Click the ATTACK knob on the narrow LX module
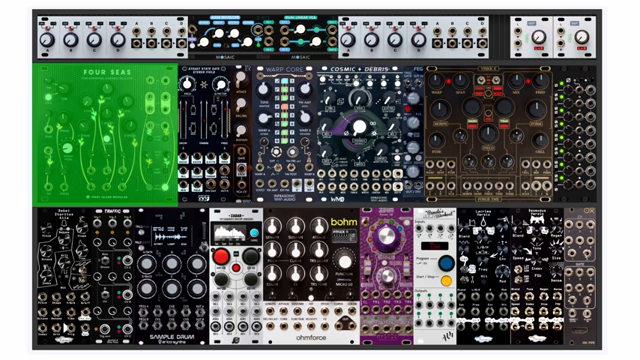The height and width of the screenshot is (360, 640). 241,77
